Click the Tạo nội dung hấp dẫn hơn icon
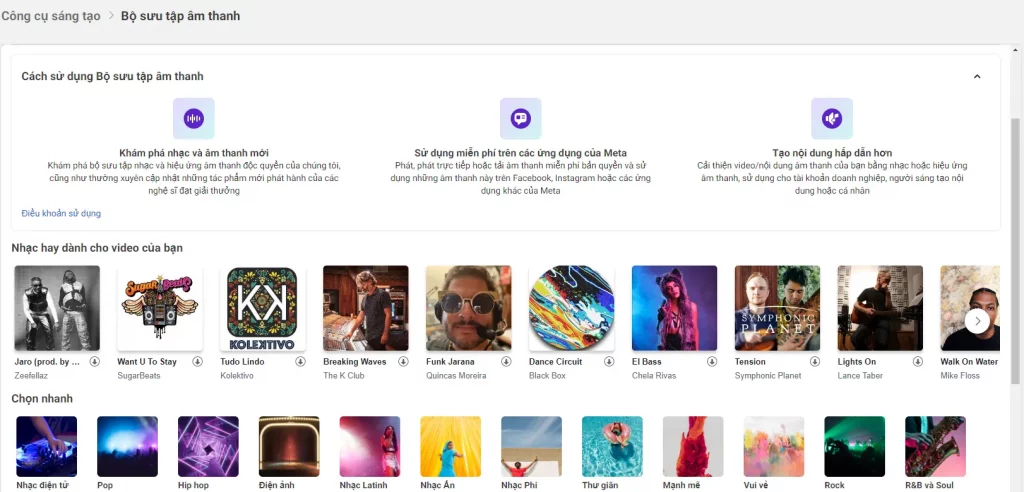The height and width of the screenshot is (492, 1024). pyautogui.click(x=832, y=118)
